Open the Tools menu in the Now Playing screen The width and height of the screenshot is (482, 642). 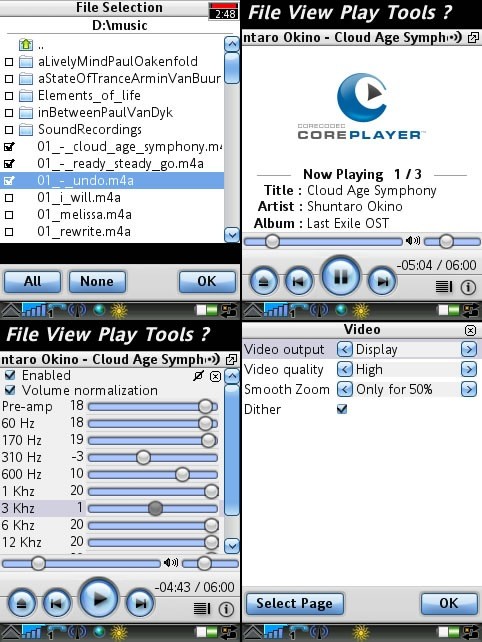pos(410,13)
